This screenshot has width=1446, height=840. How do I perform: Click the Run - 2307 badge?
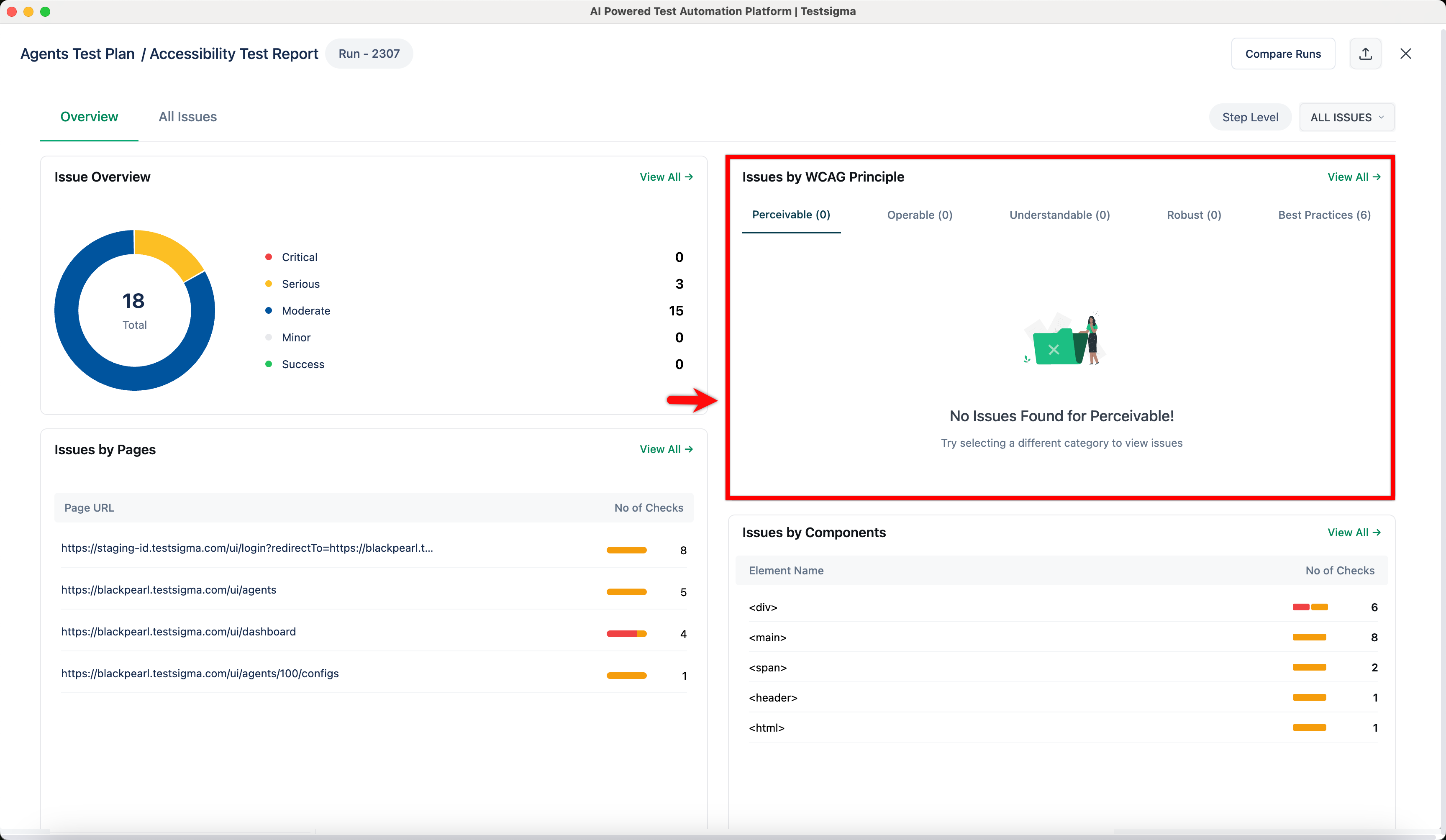point(369,54)
